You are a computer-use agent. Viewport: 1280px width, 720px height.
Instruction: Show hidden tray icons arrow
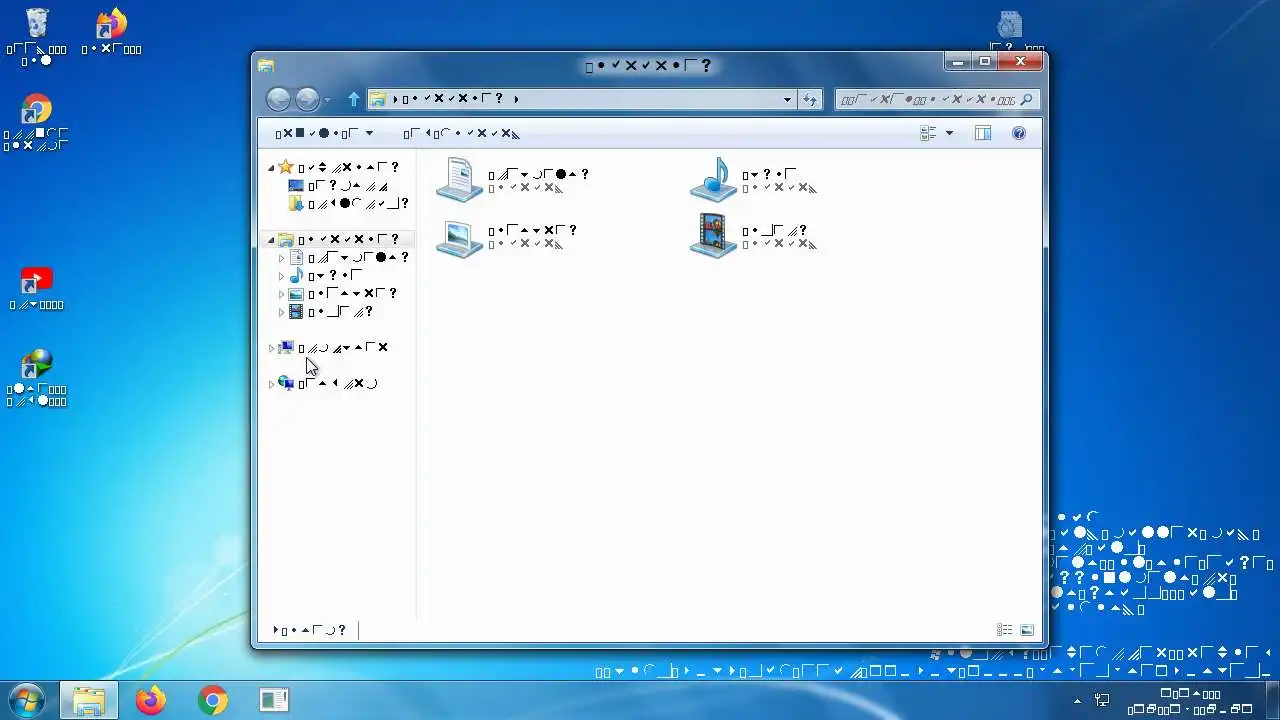(1078, 701)
